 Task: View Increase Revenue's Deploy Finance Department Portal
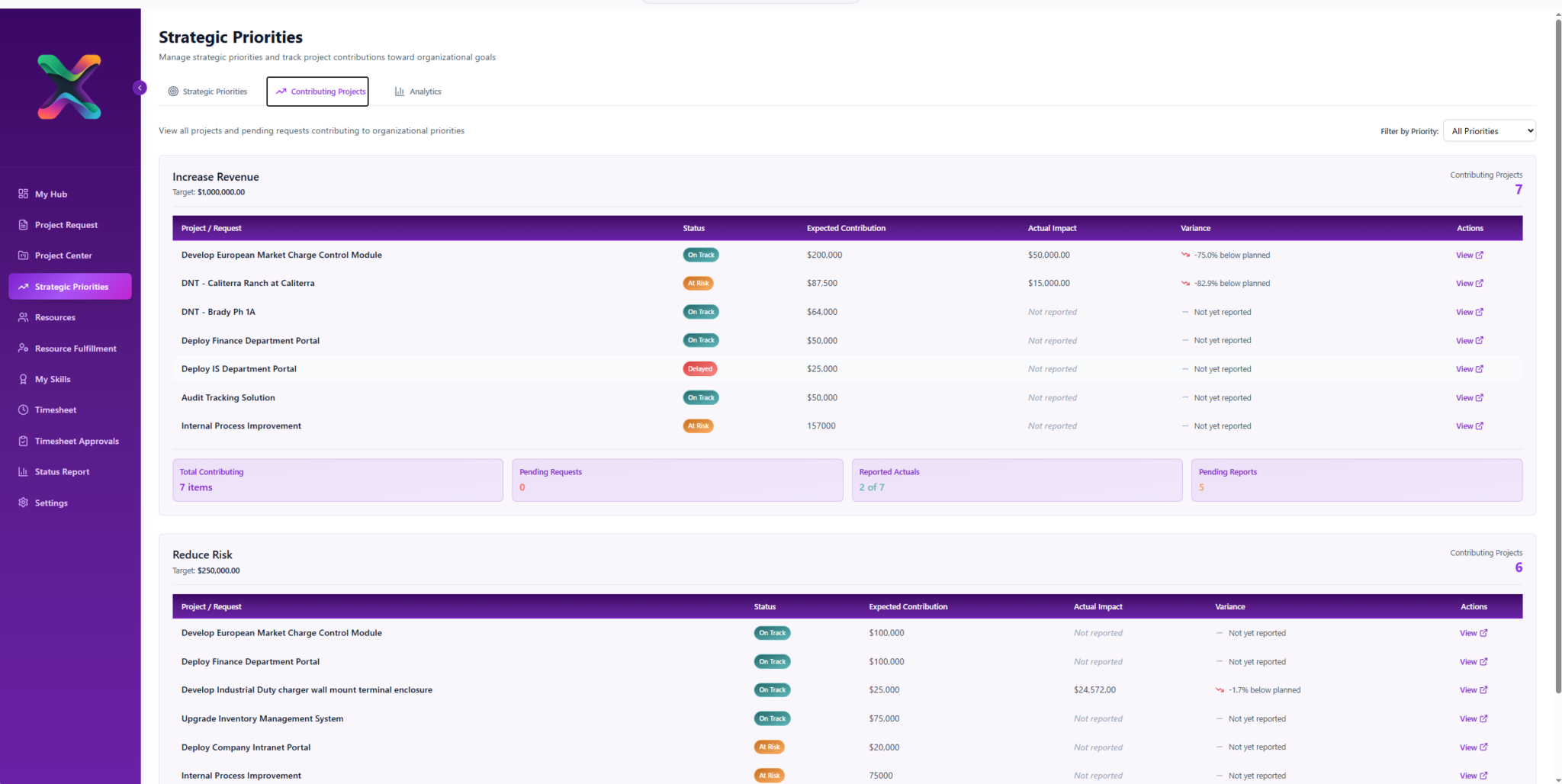coord(1469,341)
